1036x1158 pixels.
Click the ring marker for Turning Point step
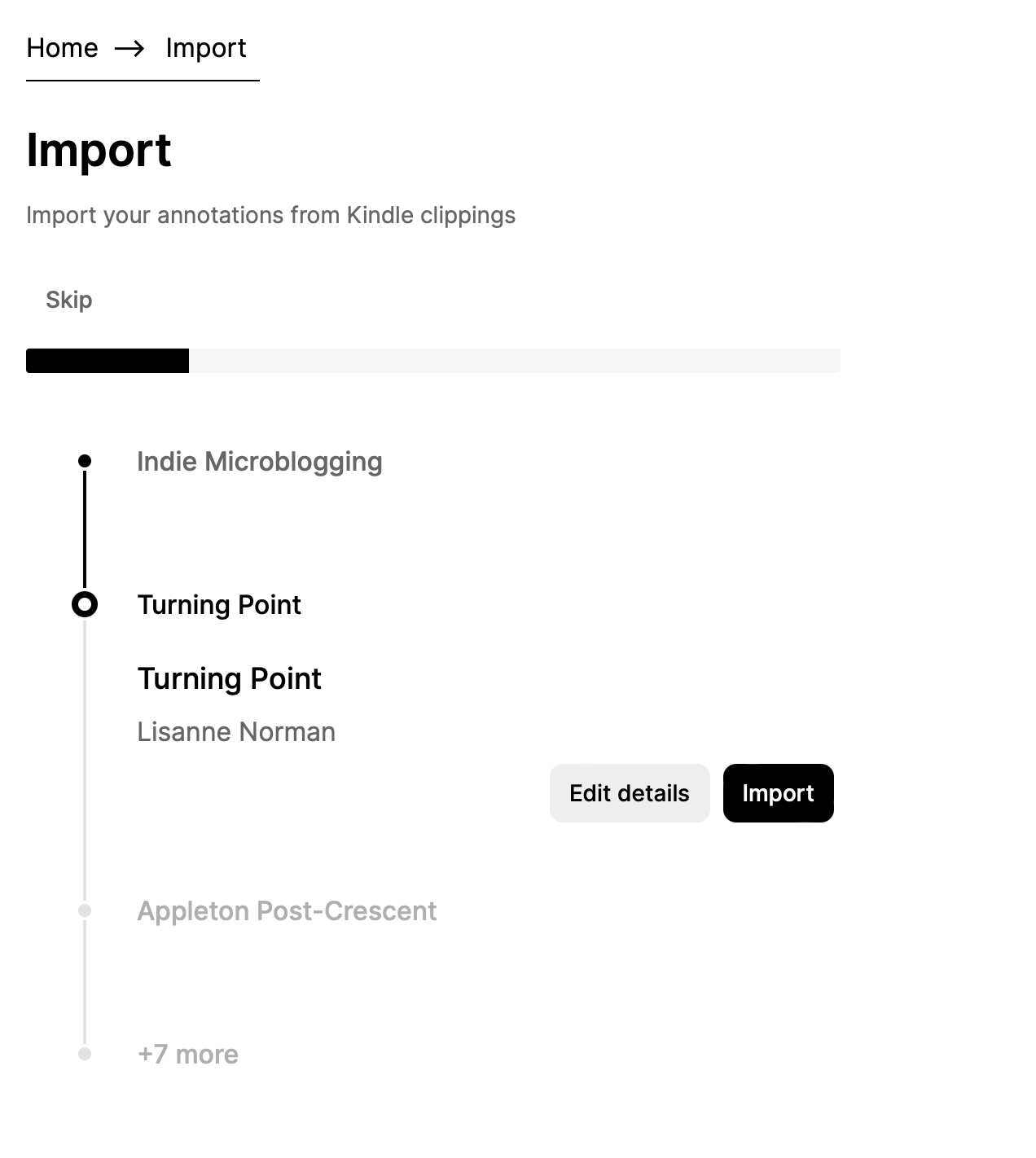pos(85,604)
